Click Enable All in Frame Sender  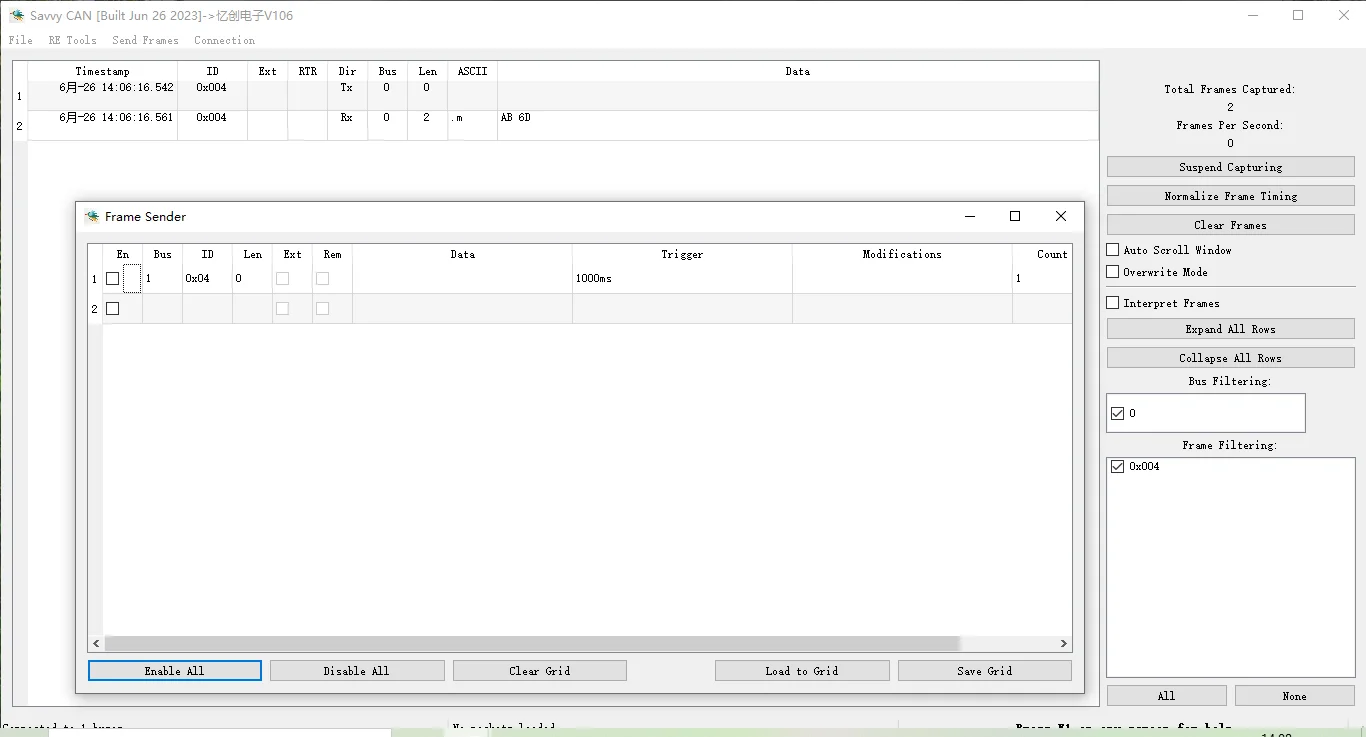[174, 670]
